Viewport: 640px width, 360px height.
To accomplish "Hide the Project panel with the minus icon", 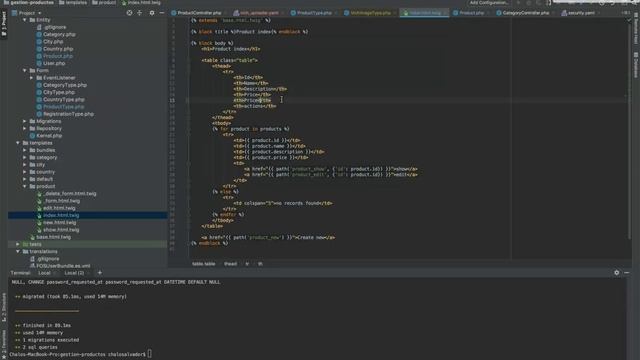I will (x=162, y=13).
